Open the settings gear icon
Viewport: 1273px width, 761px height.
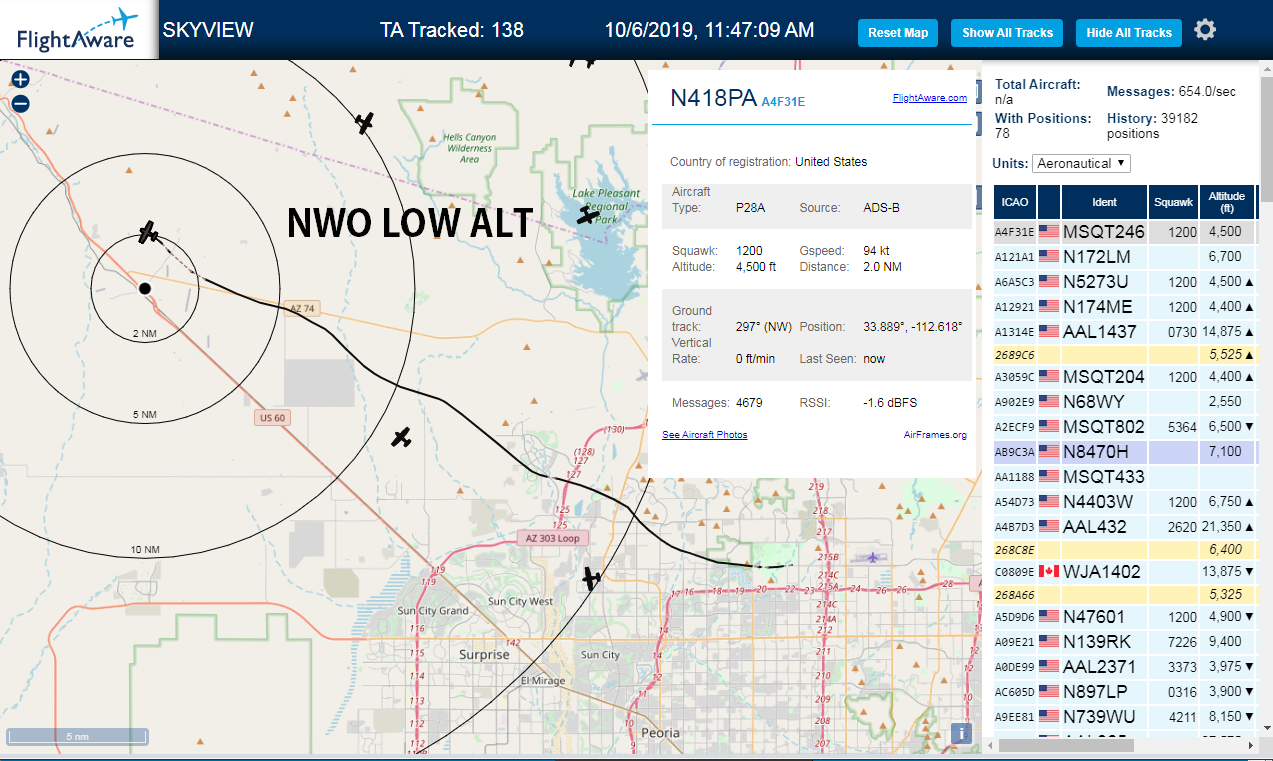[1205, 30]
